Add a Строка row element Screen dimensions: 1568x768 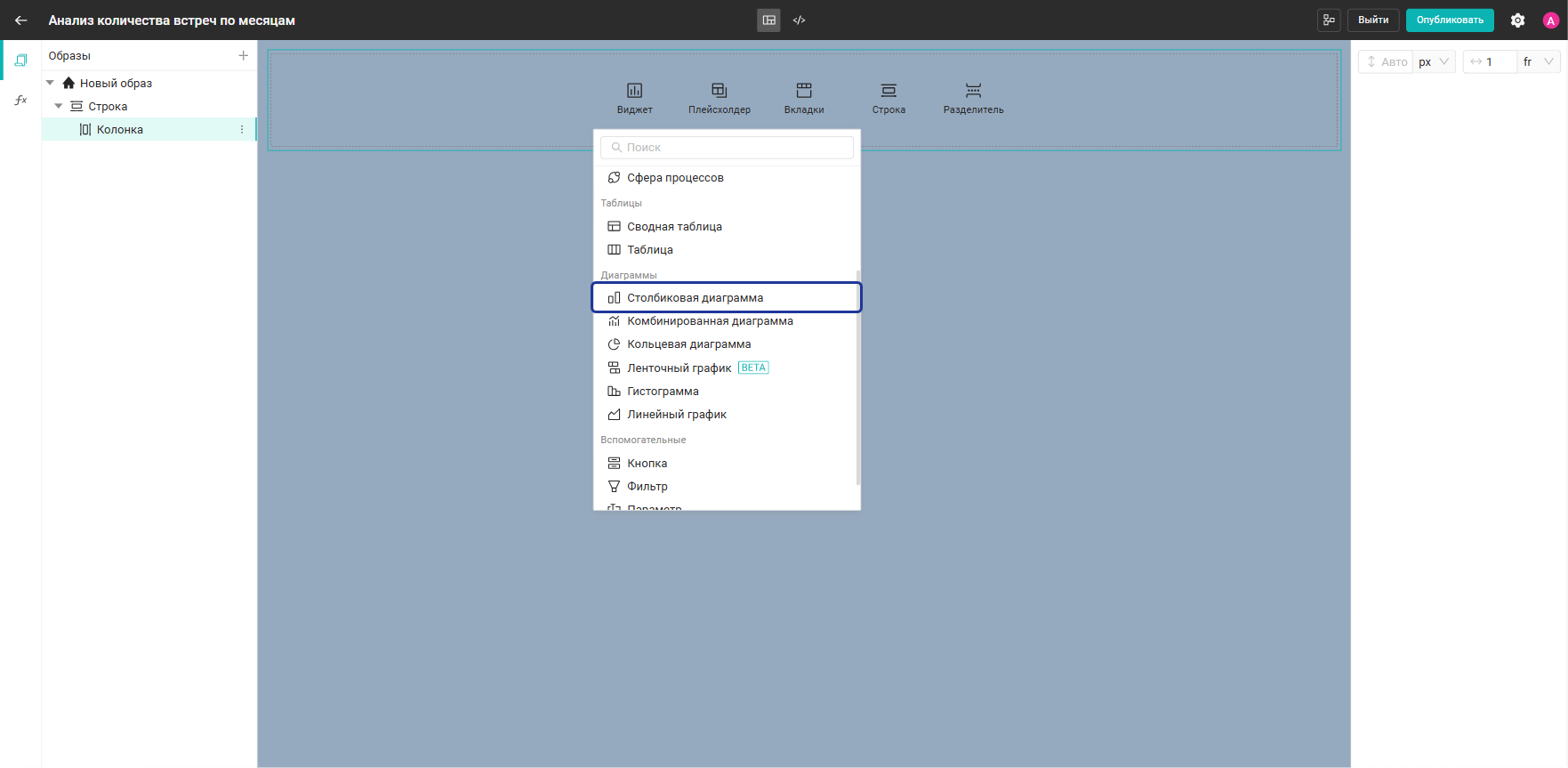(x=889, y=98)
